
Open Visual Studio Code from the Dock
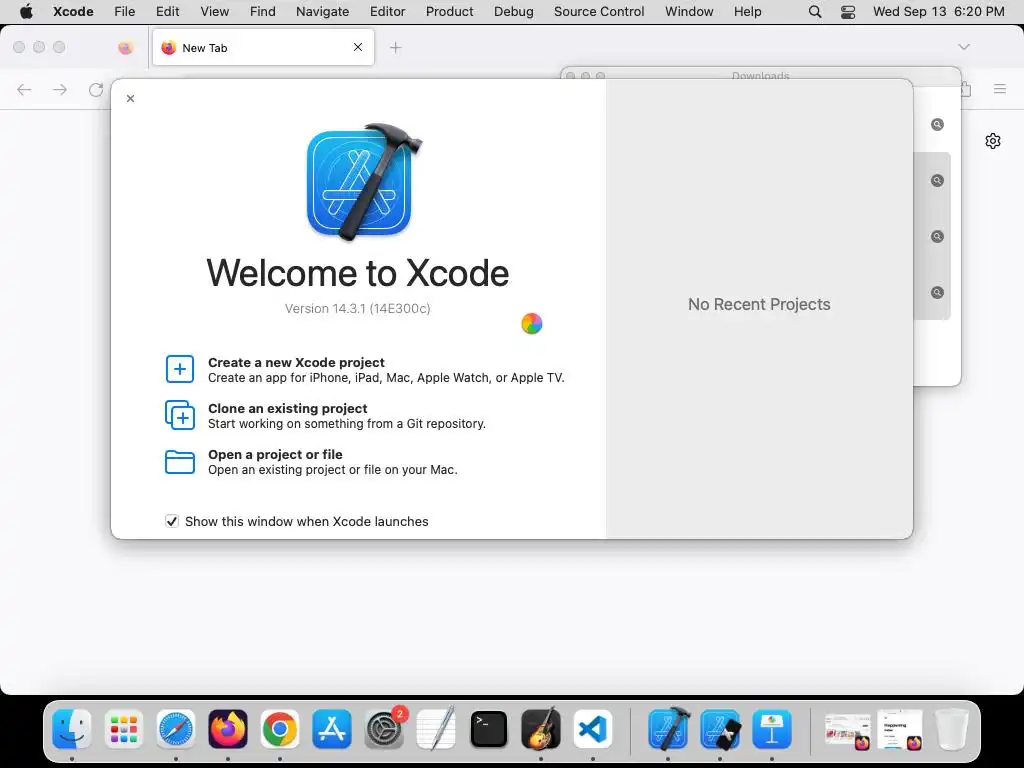tap(593, 729)
